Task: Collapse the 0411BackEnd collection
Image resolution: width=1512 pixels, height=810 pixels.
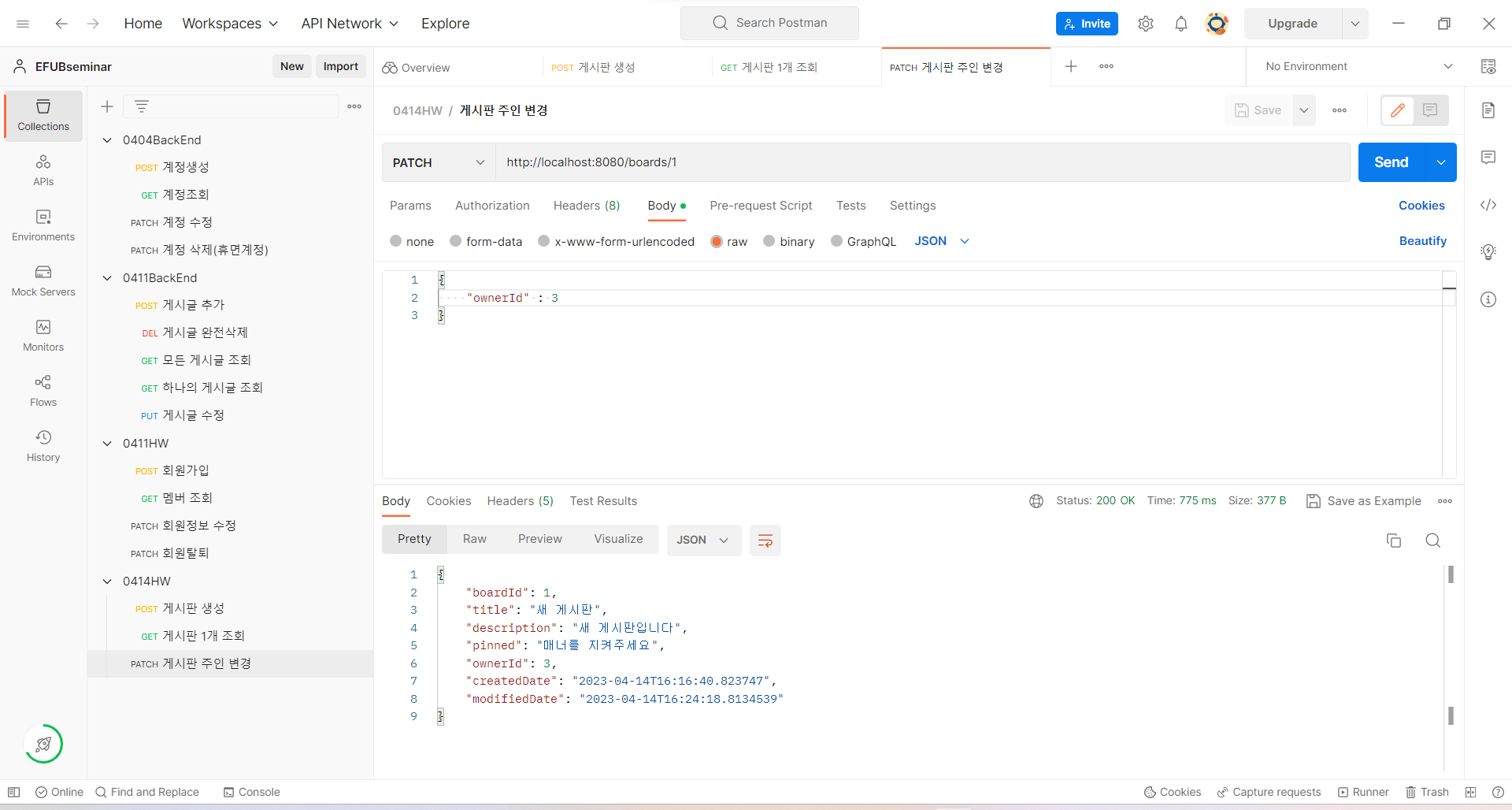Action: point(107,278)
